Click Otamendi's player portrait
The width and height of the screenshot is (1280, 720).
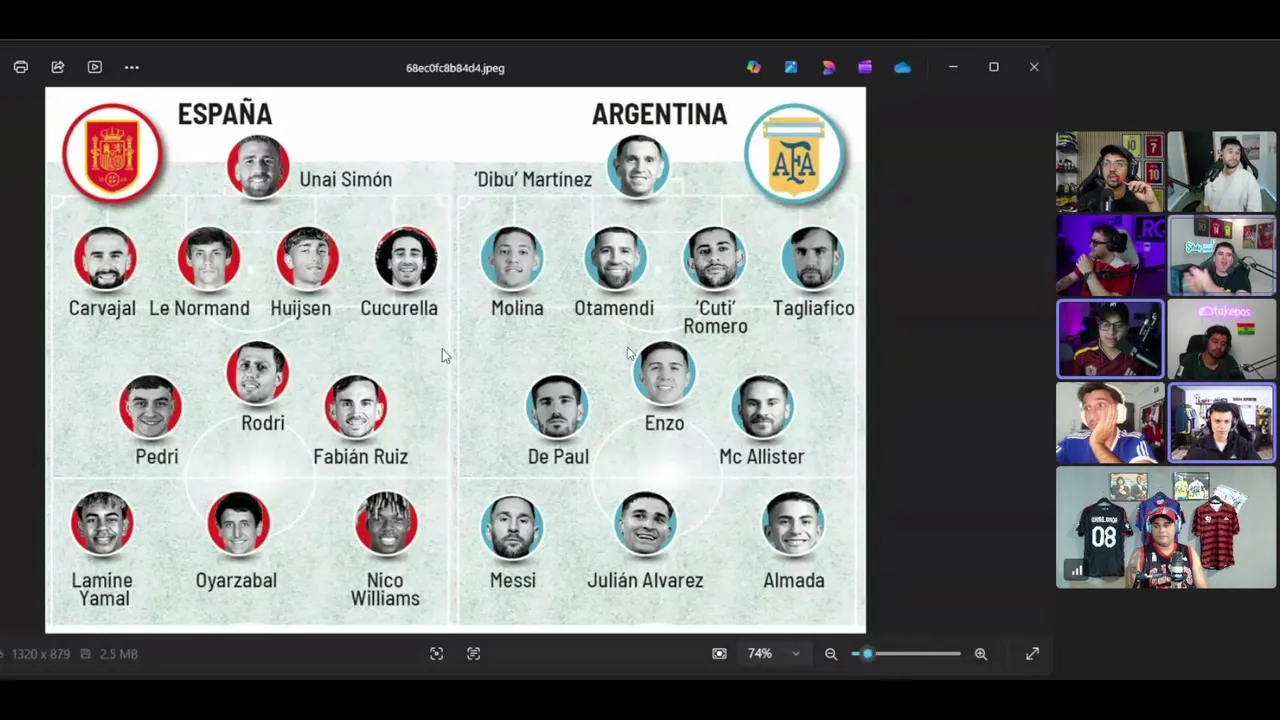(x=616, y=258)
